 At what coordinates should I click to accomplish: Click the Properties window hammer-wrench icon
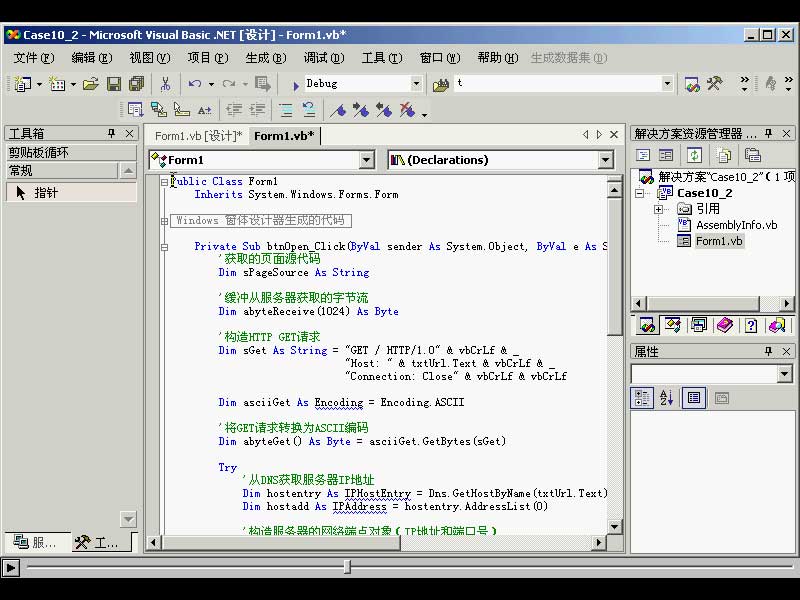pos(714,84)
